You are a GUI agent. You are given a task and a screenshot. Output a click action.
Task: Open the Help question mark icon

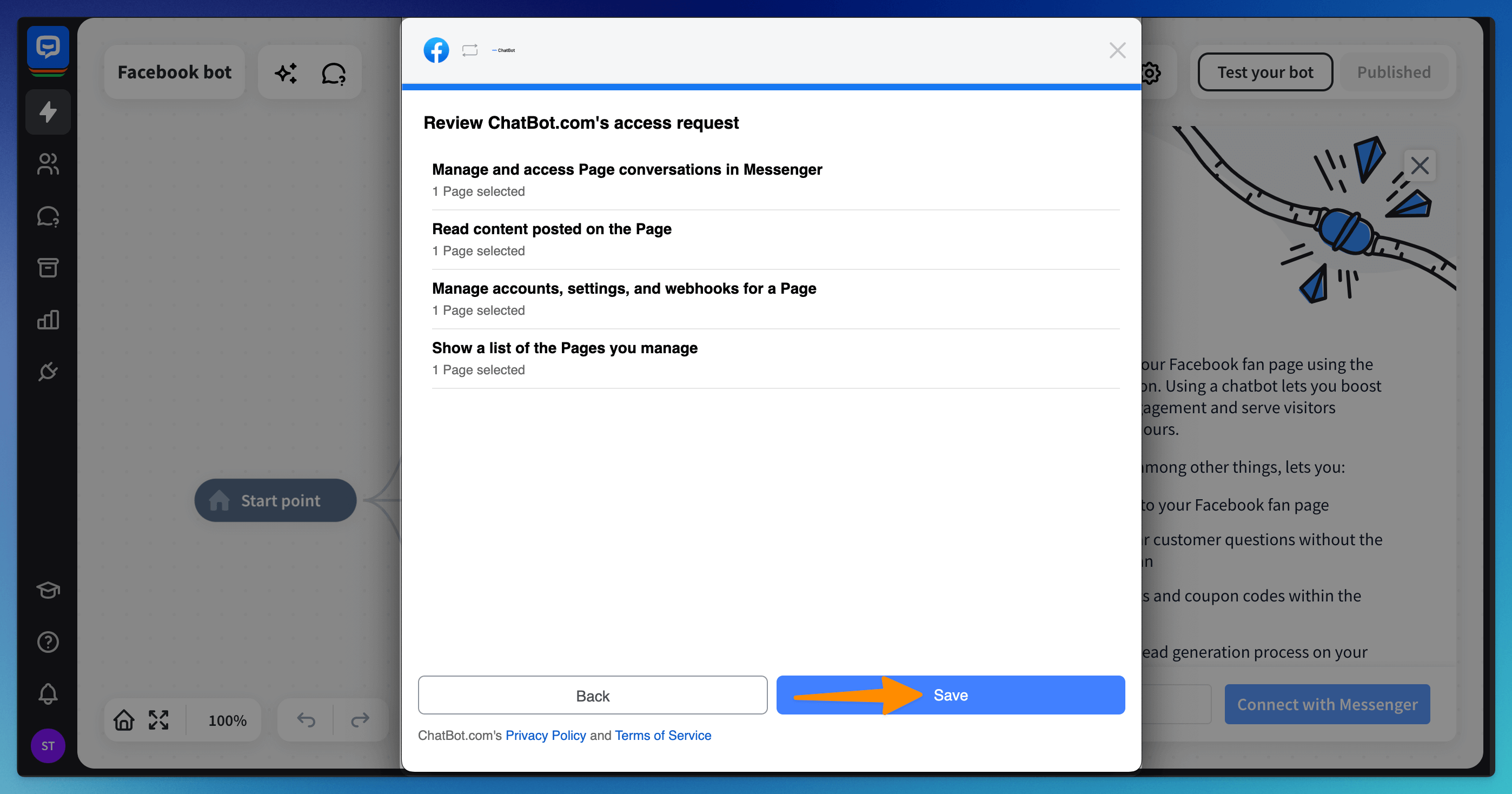(x=48, y=642)
